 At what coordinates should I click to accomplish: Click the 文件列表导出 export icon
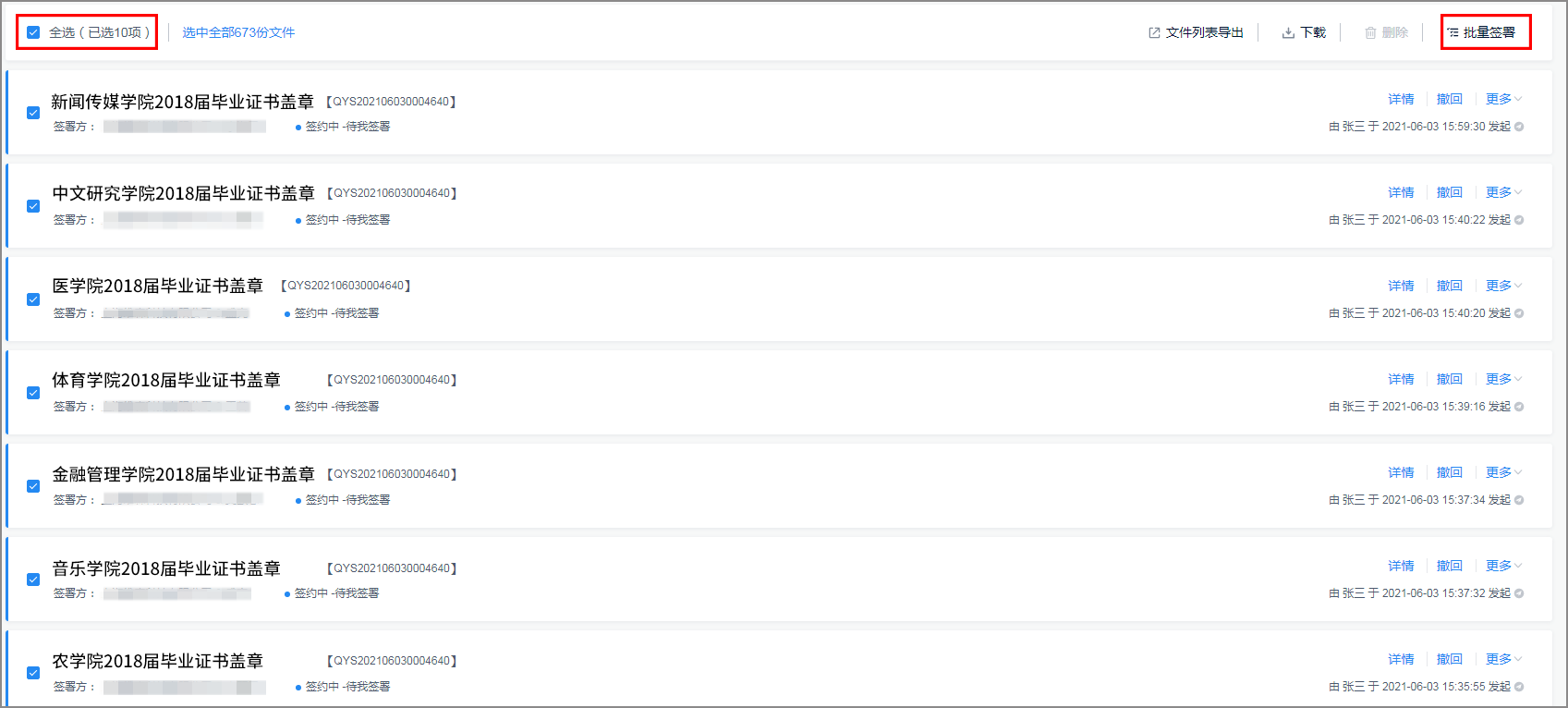click(x=1154, y=32)
